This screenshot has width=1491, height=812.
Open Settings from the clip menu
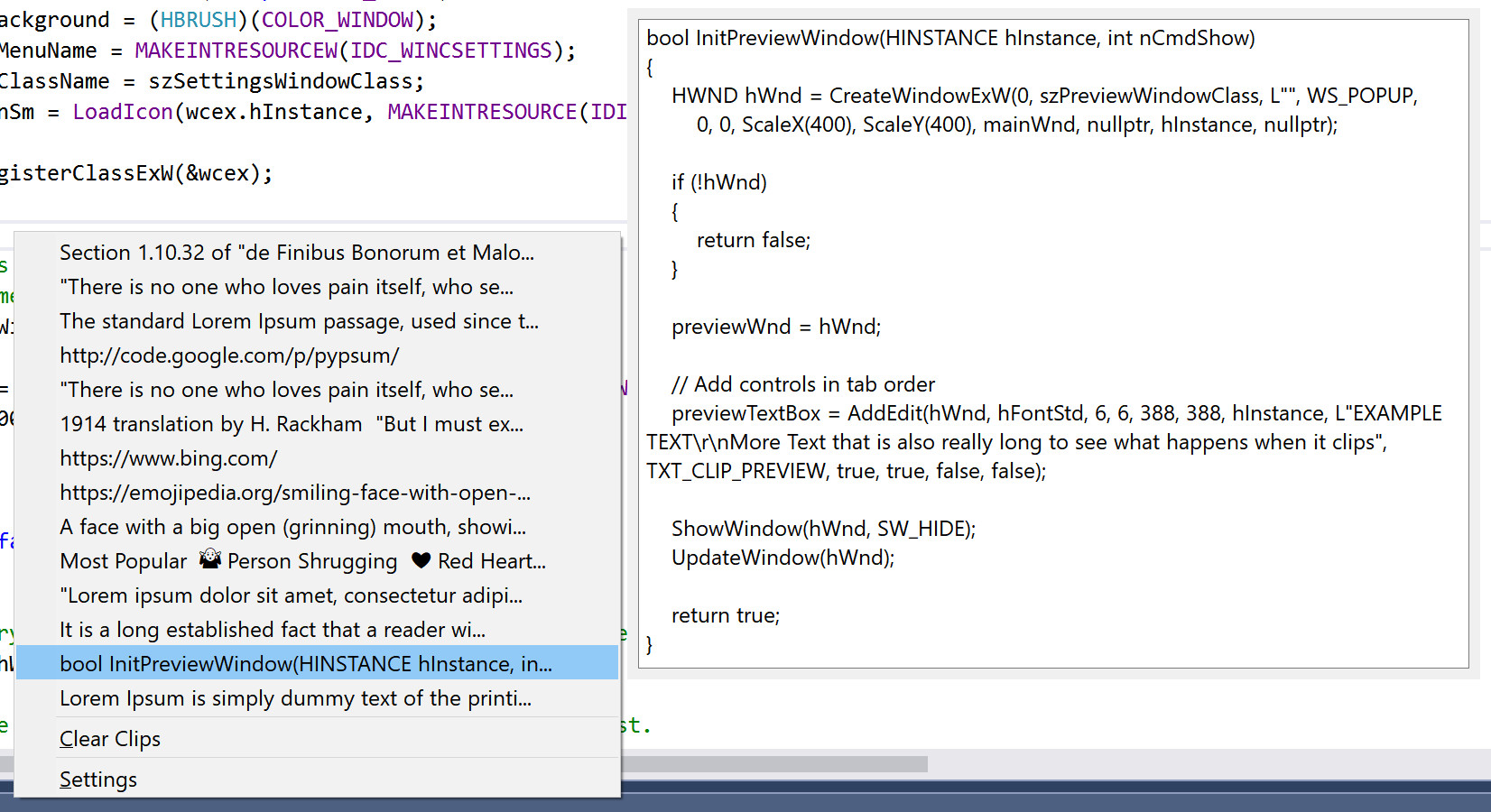[x=98, y=780]
